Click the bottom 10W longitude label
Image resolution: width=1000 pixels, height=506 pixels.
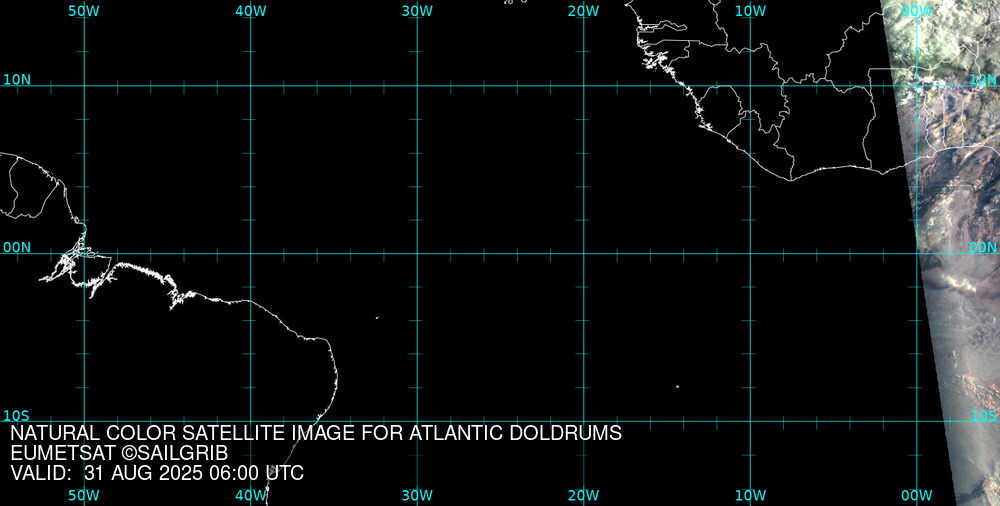(750, 495)
